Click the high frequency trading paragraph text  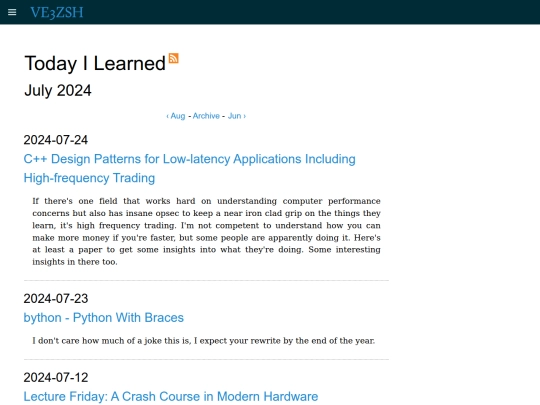206,231
